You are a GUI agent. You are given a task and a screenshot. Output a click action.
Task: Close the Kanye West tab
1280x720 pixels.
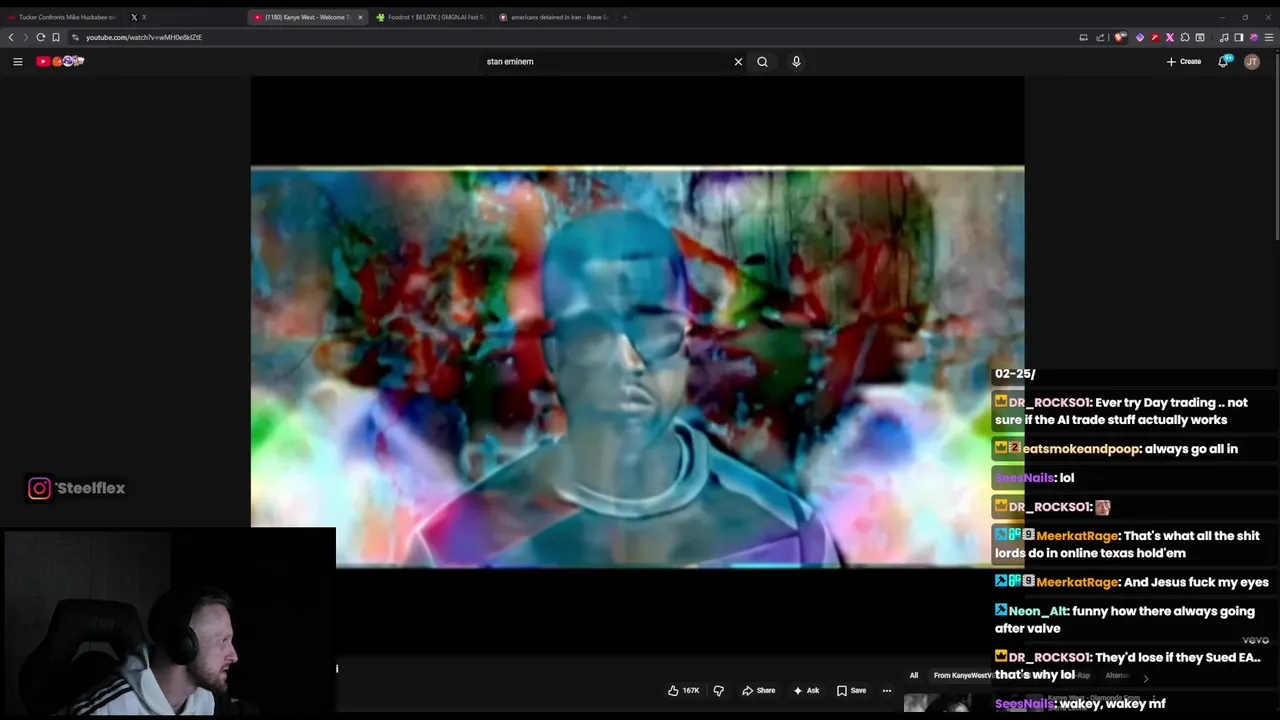[360, 17]
